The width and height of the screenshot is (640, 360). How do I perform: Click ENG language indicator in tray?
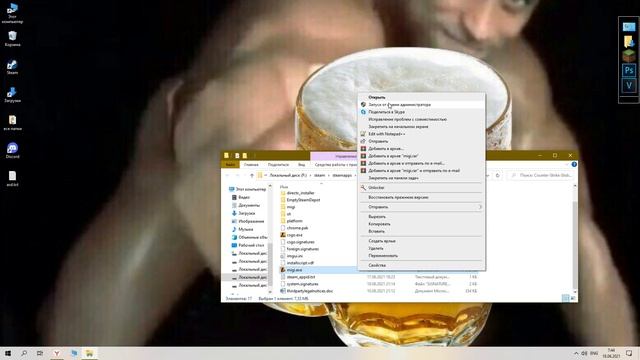(594, 353)
